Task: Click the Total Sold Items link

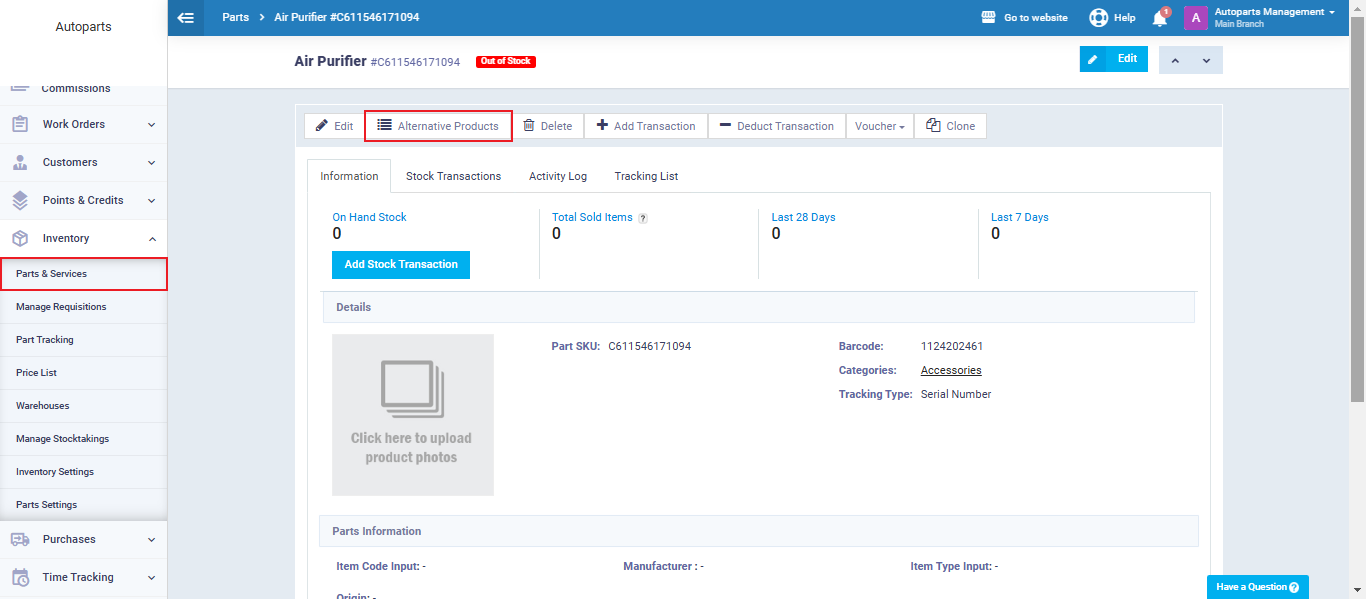Action: pyautogui.click(x=592, y=217)
